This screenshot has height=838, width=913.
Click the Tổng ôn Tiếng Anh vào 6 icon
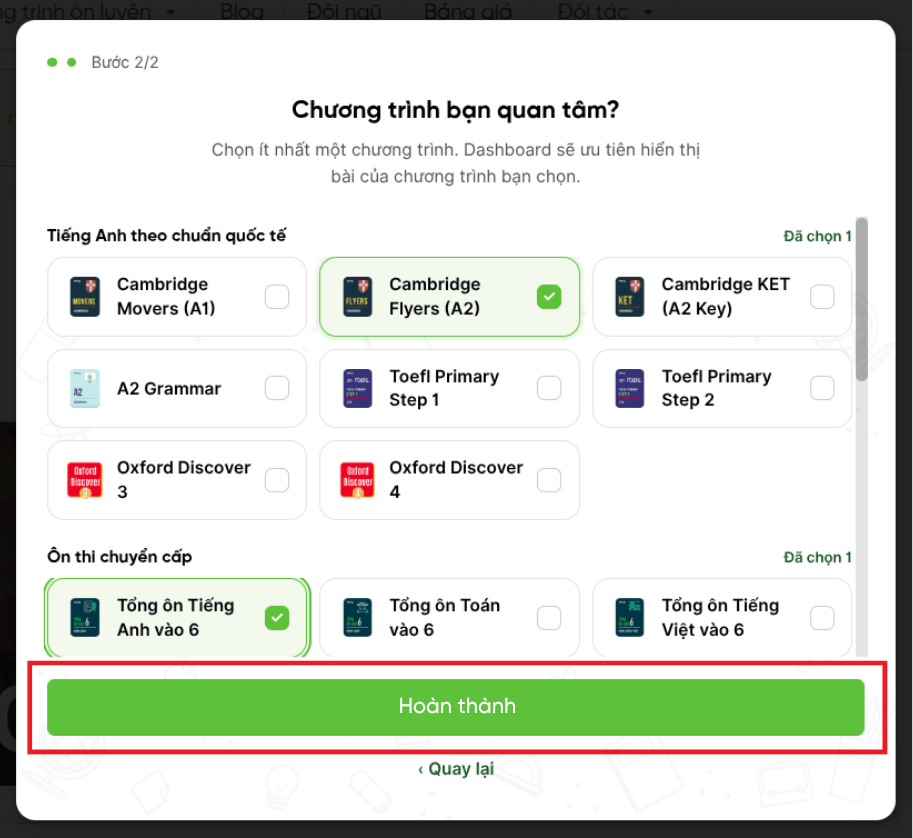(x=85, y=617)
